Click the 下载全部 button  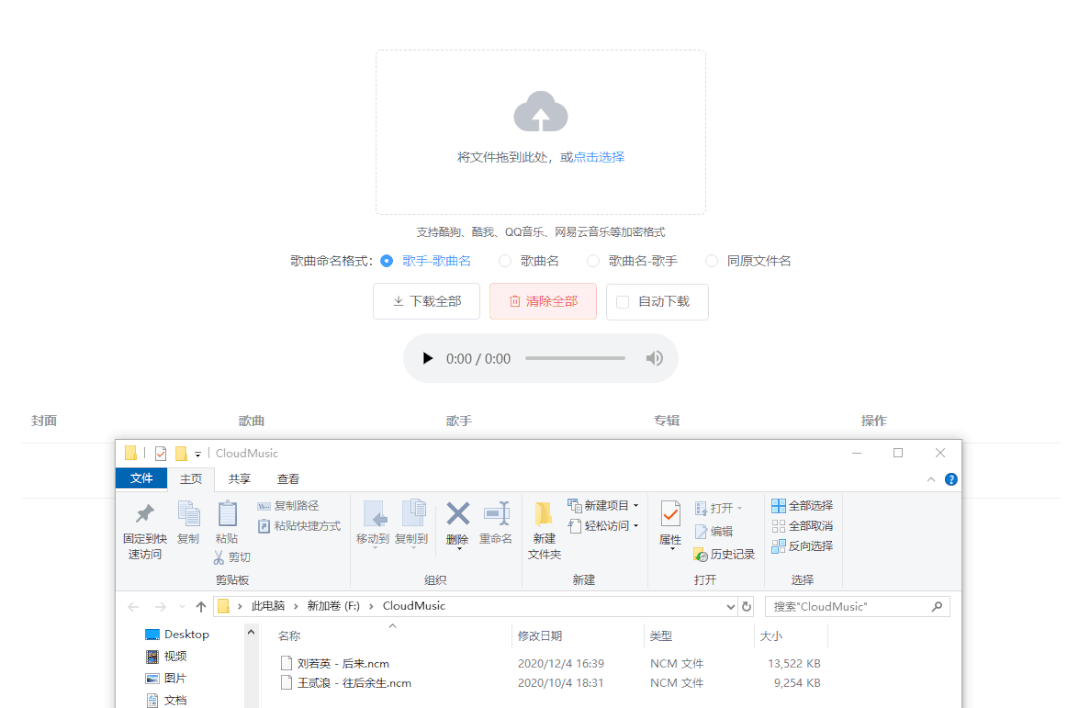click(x=427, y=301)
